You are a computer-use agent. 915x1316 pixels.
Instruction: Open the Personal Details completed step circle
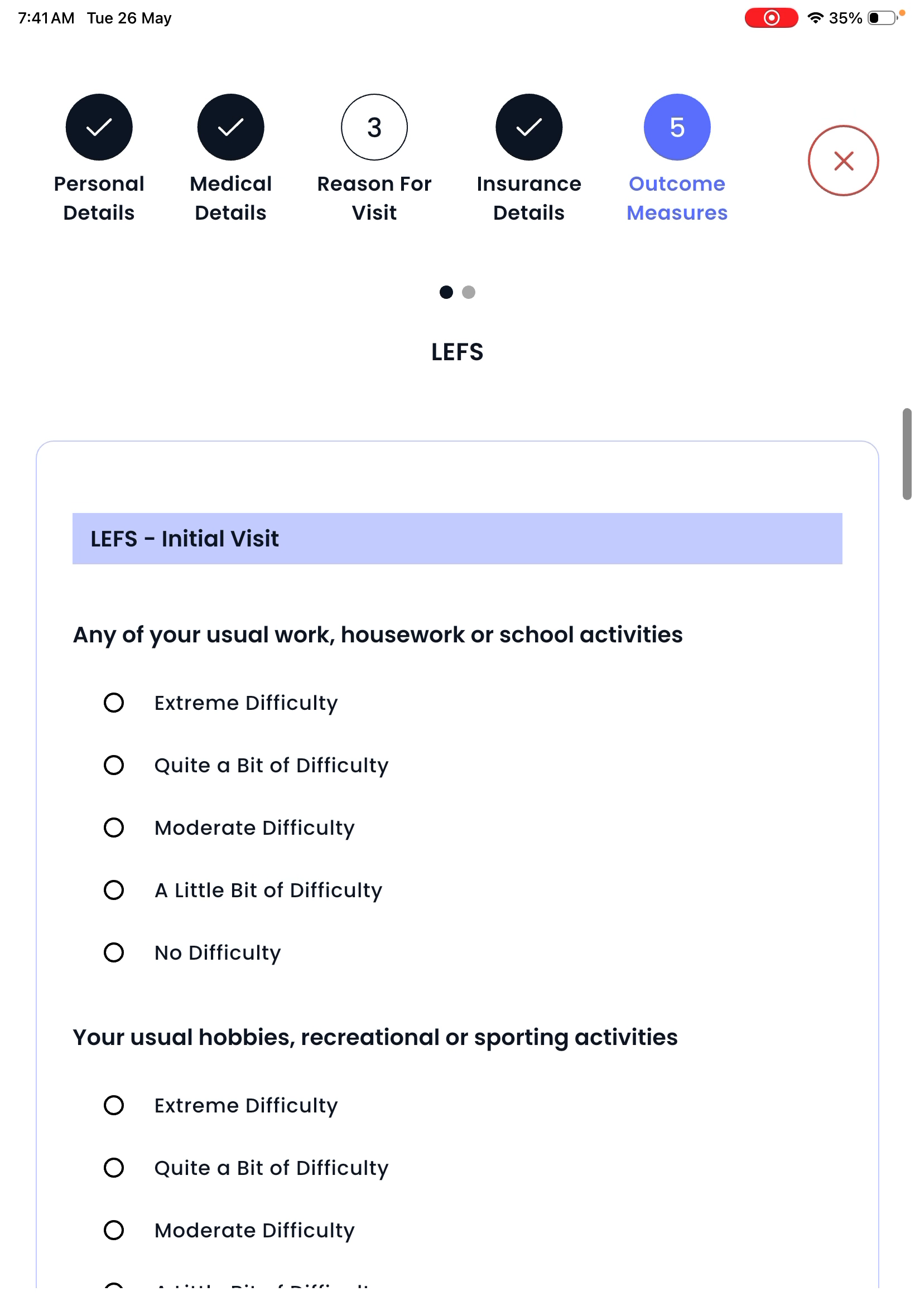click(99, 127)
